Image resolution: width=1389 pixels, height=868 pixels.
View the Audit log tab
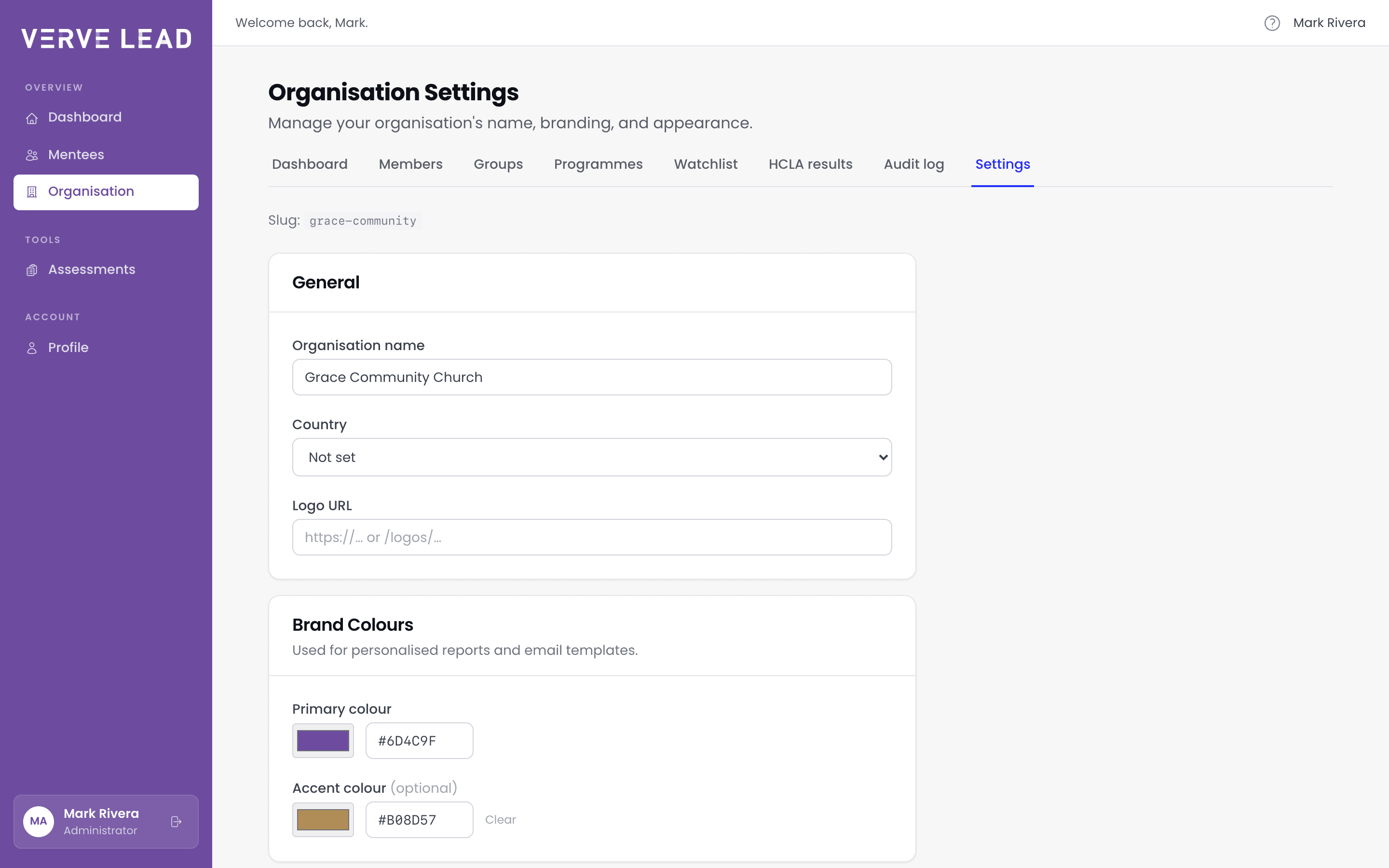(x=914, y=164)
